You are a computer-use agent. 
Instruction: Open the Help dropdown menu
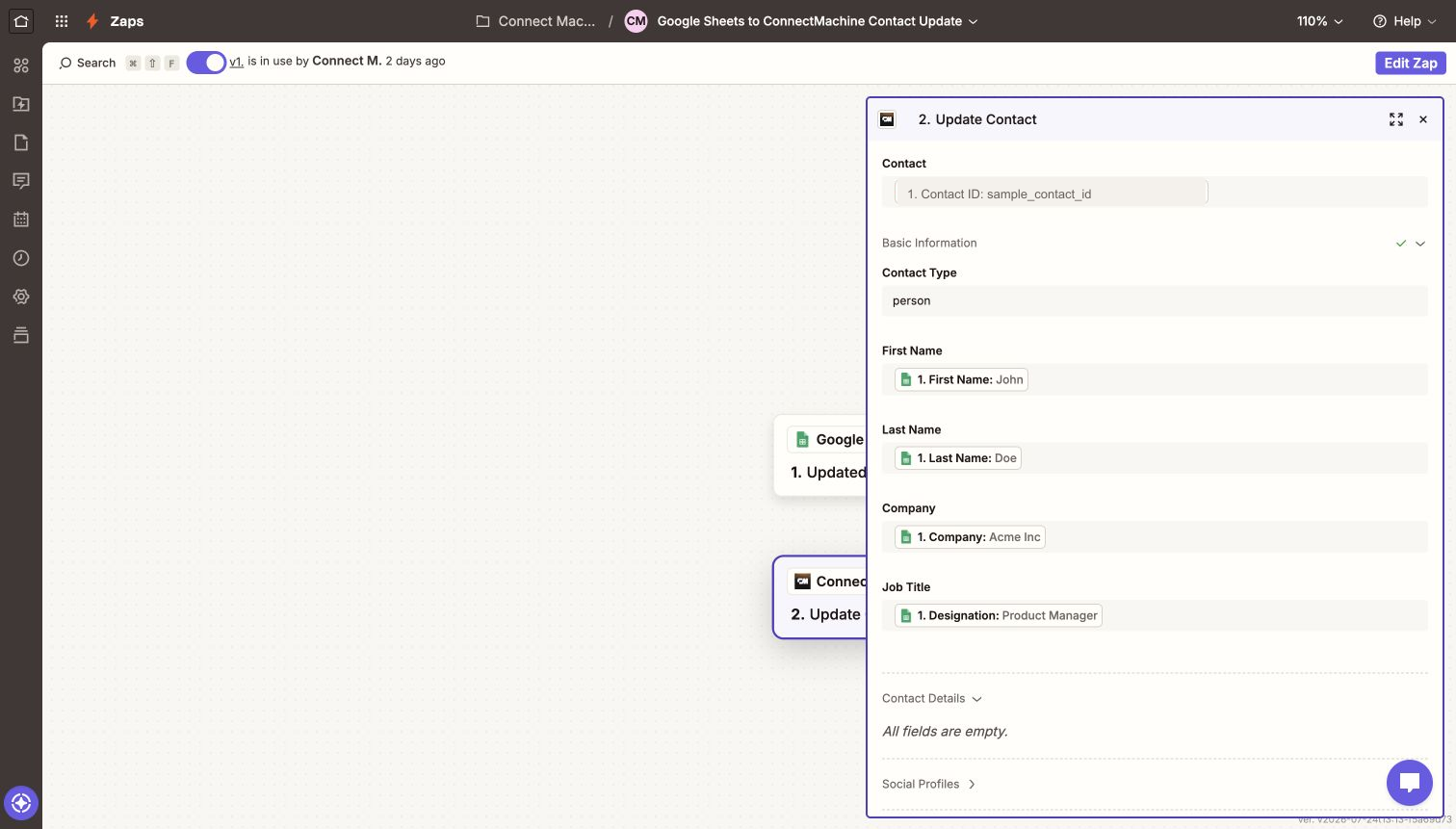(x=1405, y=21)
